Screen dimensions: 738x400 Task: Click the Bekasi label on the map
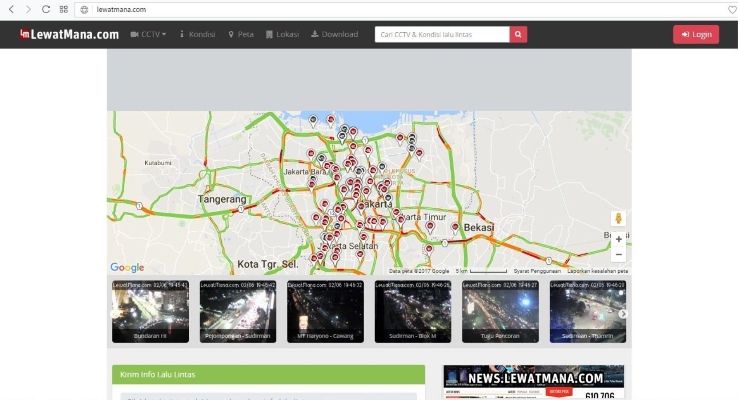479,228
